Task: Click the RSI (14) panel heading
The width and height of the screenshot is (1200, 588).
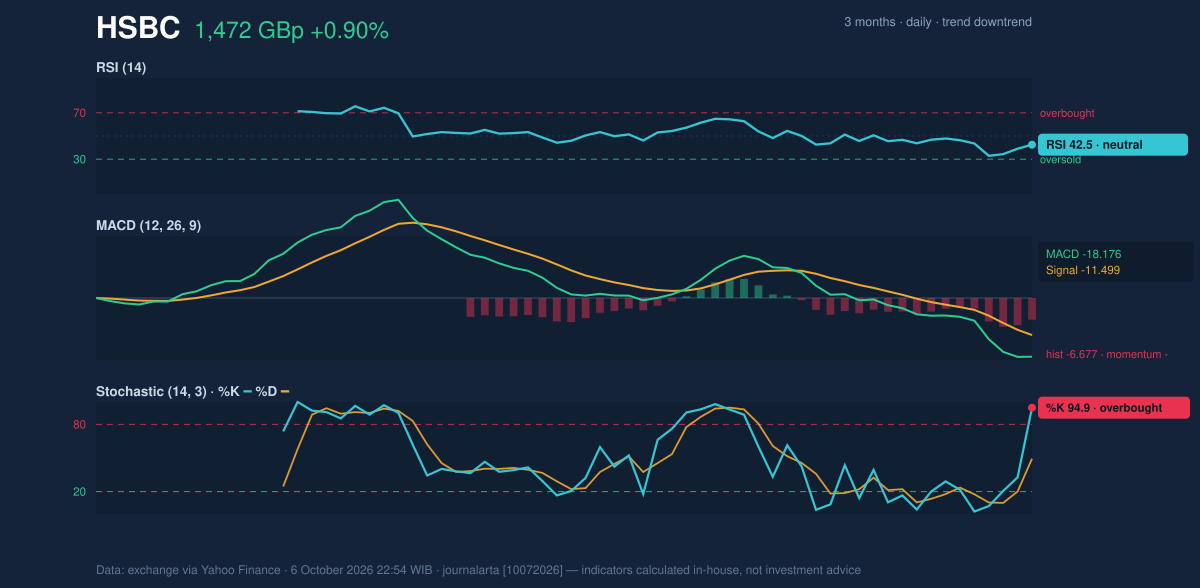Action: pyautogui.click(x=121, y=67)
